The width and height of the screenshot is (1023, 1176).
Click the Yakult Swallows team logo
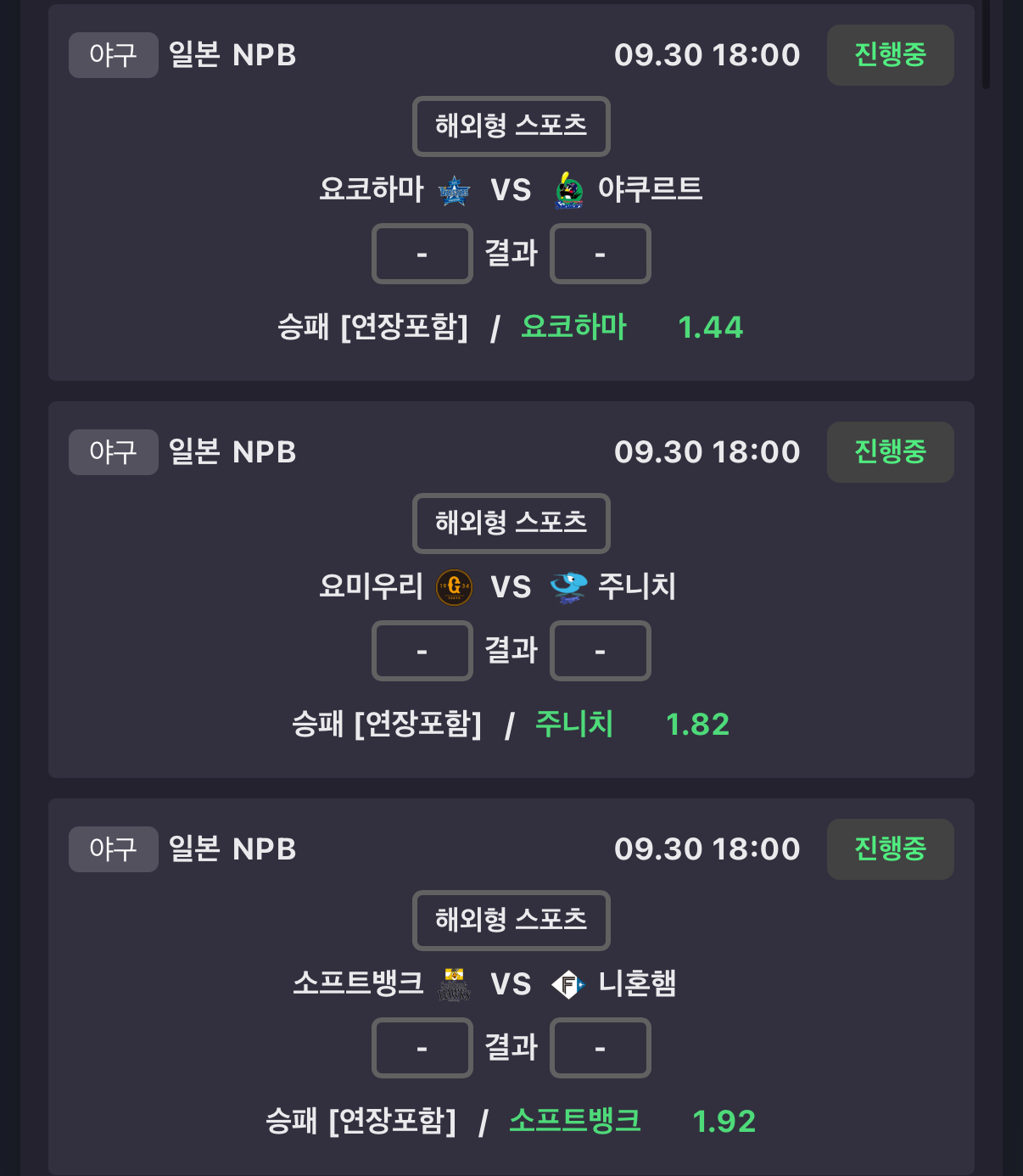click(x=568, y=191)
